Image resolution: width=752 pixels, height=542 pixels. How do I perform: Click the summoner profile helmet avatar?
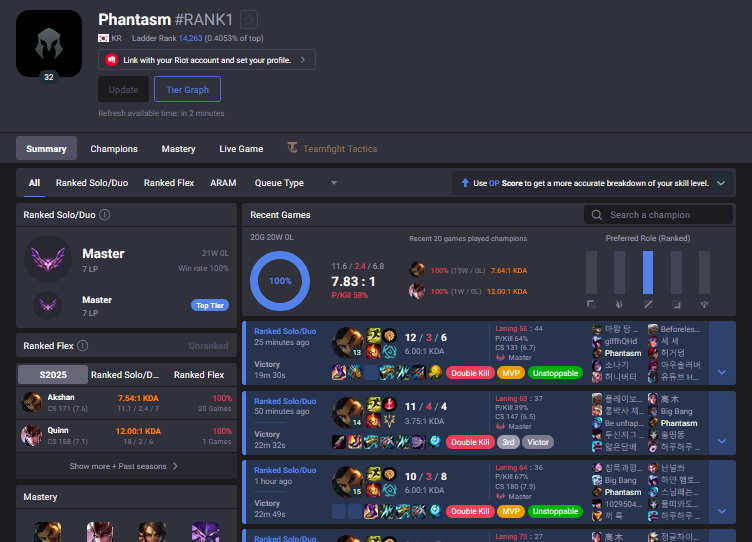point(49,43)
